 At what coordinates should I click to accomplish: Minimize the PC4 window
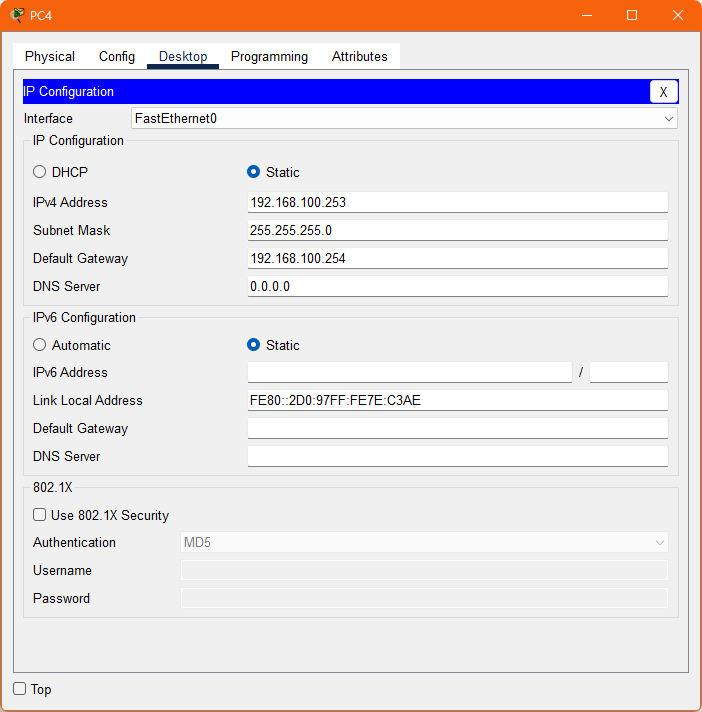(x=587, y=15)
